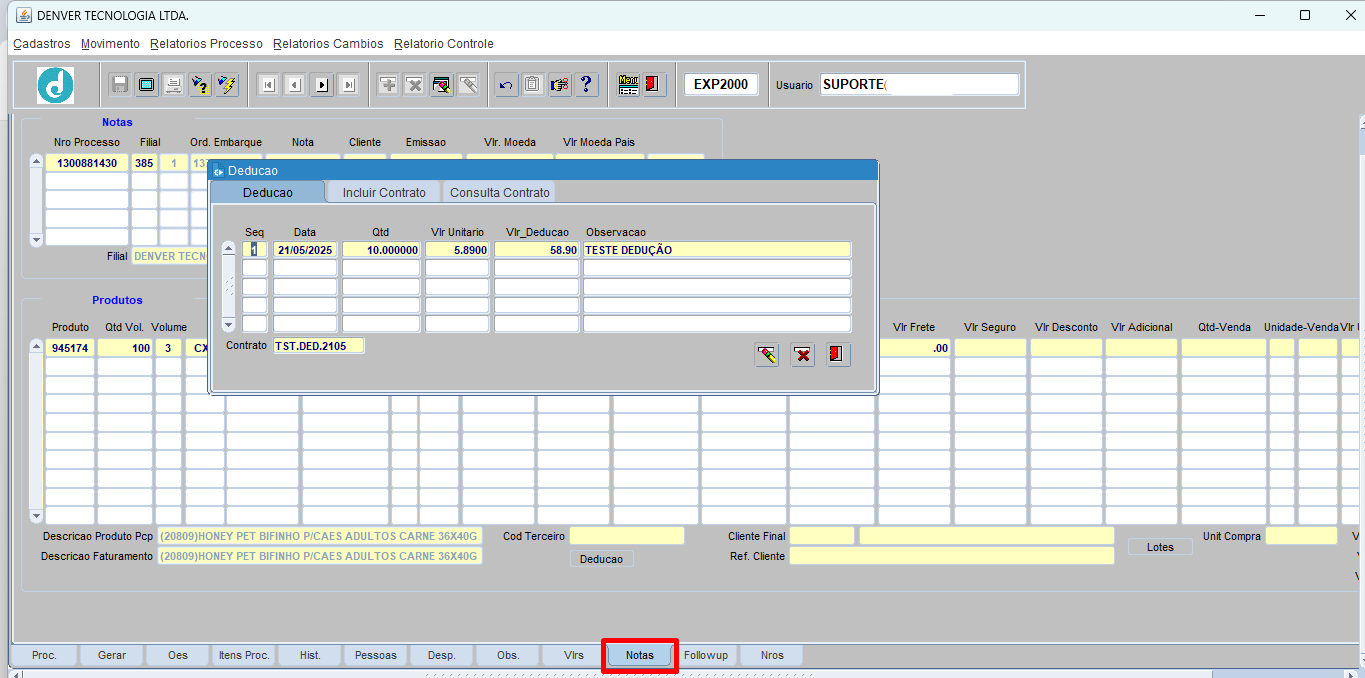Switch to the Incluir Contrato tab
Screen dimensions: 1365x678
click(x=384, y=192)
